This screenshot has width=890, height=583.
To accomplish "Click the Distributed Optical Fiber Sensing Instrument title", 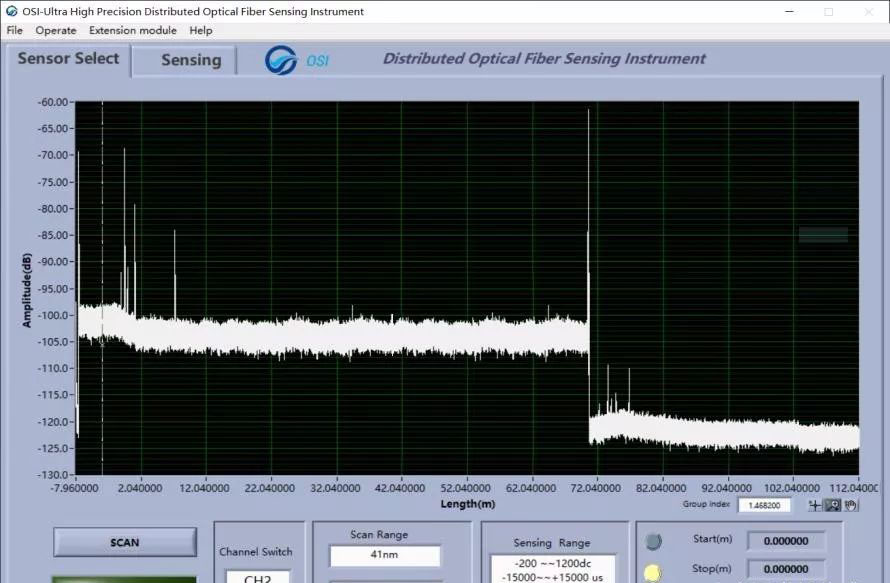I will point(544,58).
